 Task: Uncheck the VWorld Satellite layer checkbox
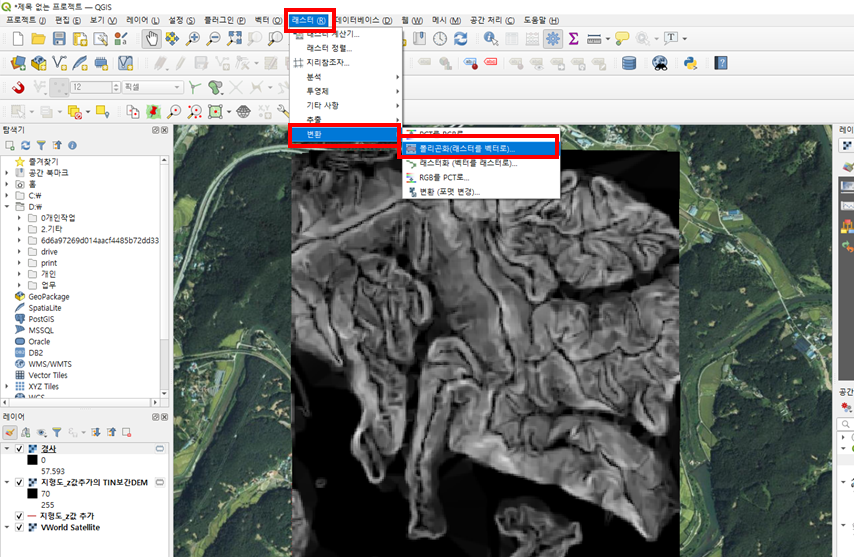[20, 527]
